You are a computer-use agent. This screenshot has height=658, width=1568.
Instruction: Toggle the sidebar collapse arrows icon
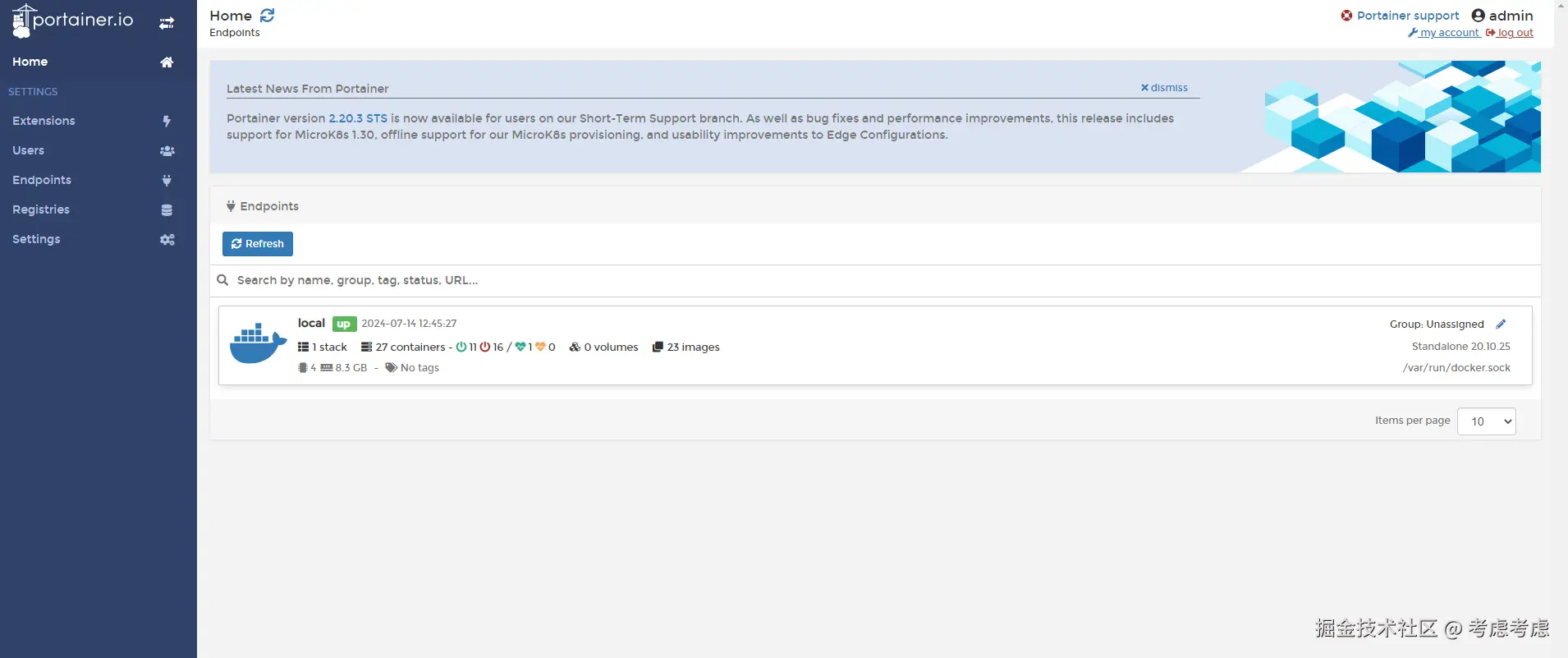coord(167,23)
